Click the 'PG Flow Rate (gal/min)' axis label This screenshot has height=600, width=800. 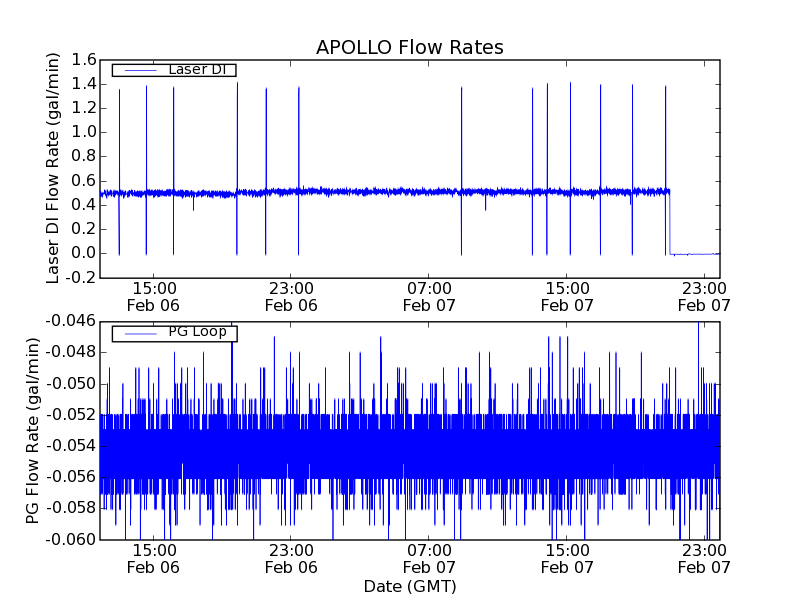pyautogui.click(x=33, y=430)
